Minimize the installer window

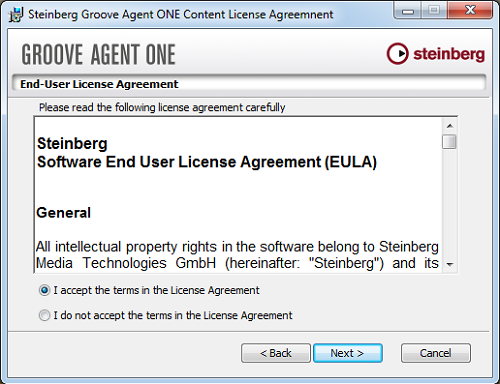point(408,11)
